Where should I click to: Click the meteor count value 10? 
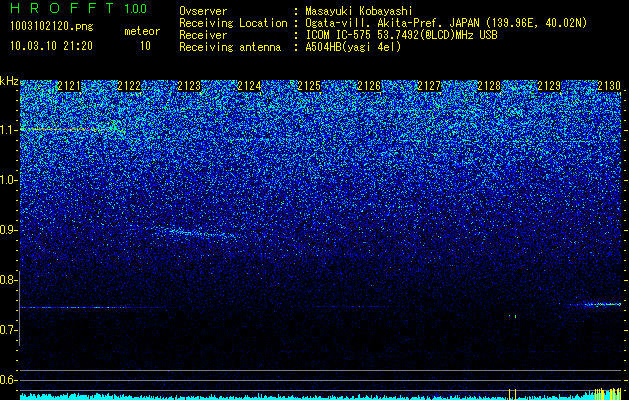[145, 46]
